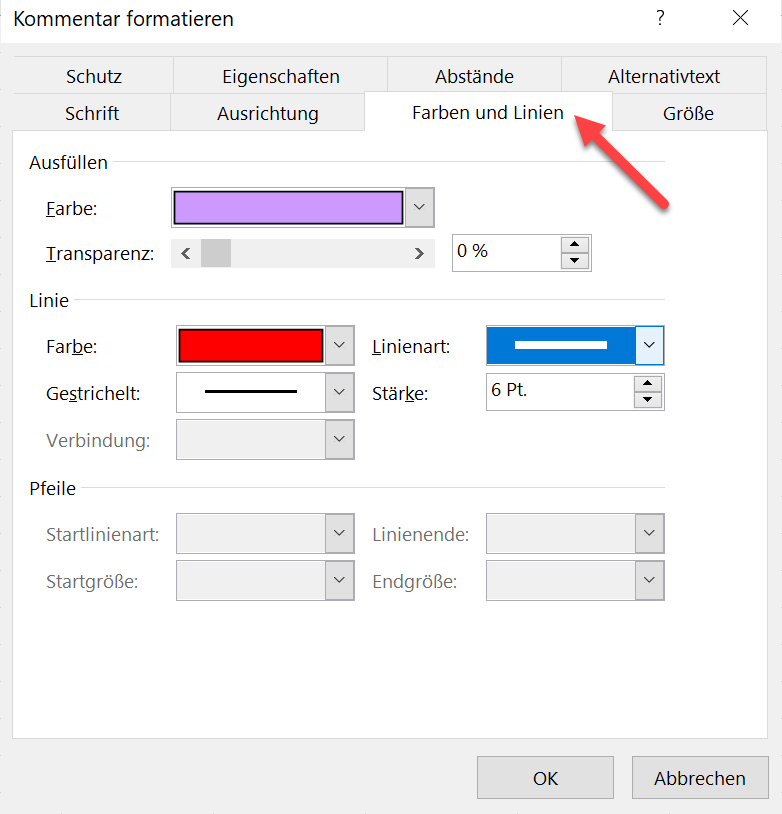This screenshot has width=782, height=814.
Task: Click the Transparenz percentage input field
Action: [507, 253]
